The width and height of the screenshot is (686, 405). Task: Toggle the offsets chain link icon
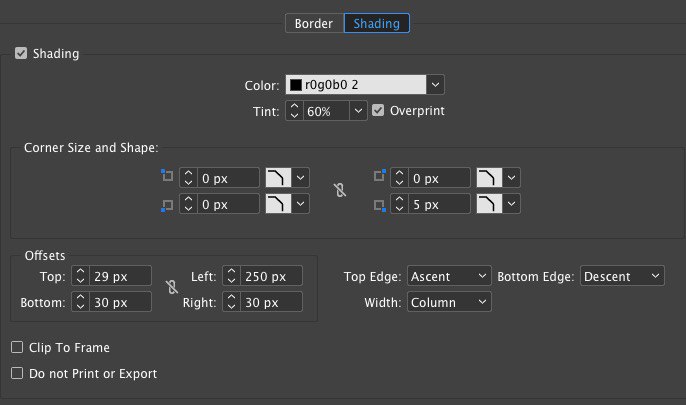(x=172, y=287)
